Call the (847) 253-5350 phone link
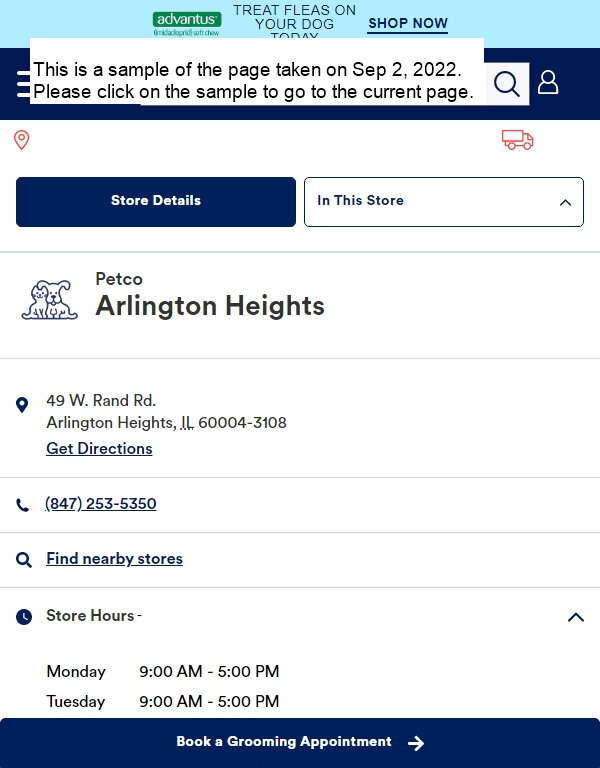Image resolution: width=600 pixels, height=768 pixels. click(x=101, y=504)
